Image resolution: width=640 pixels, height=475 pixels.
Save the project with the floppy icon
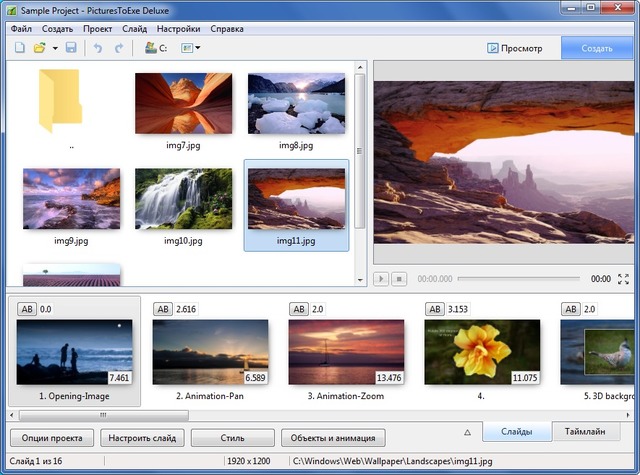point(71,48)
